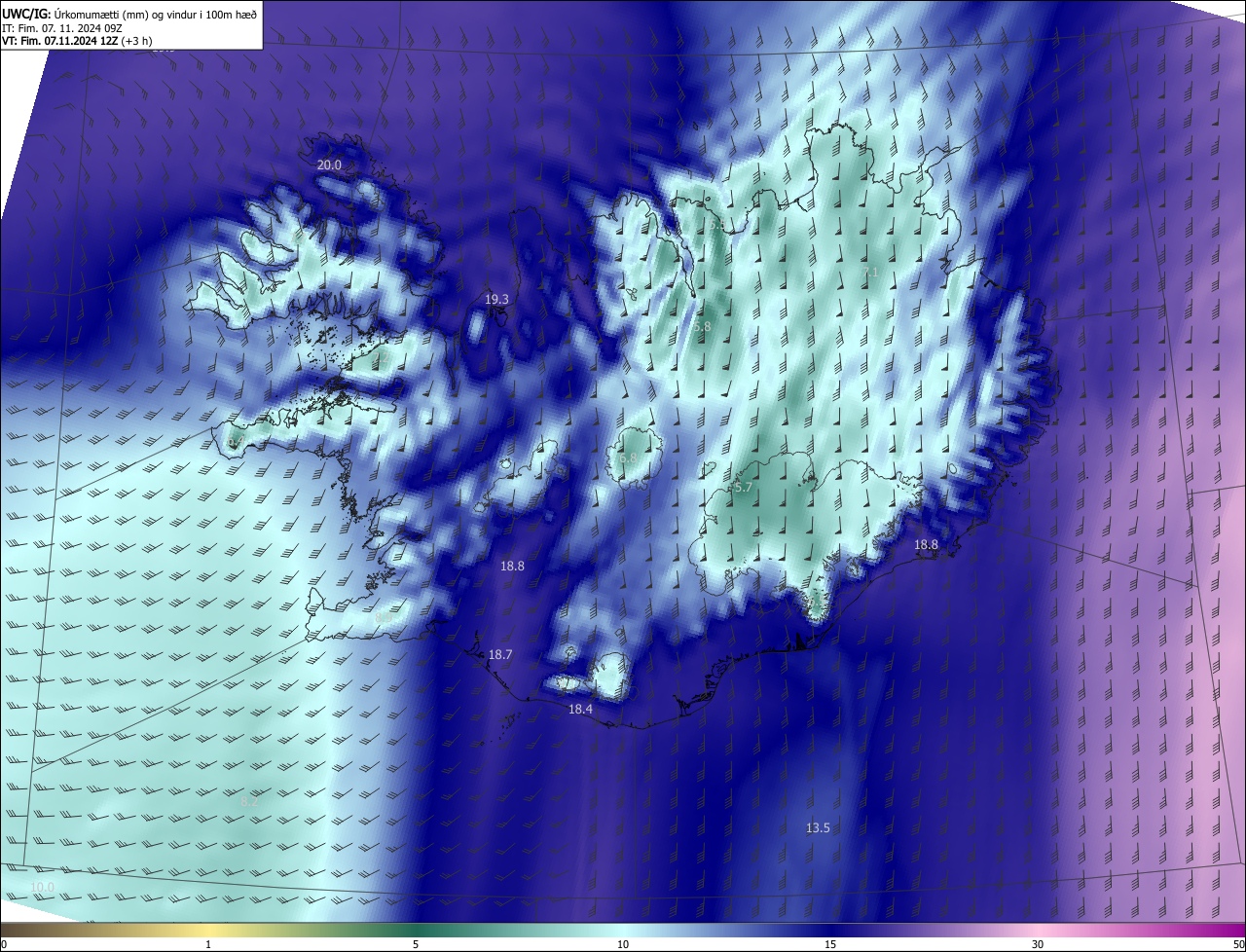This screenshot has height=952, width=1246.
Task: Click the 18.7 value label
Action: (500, 655)
